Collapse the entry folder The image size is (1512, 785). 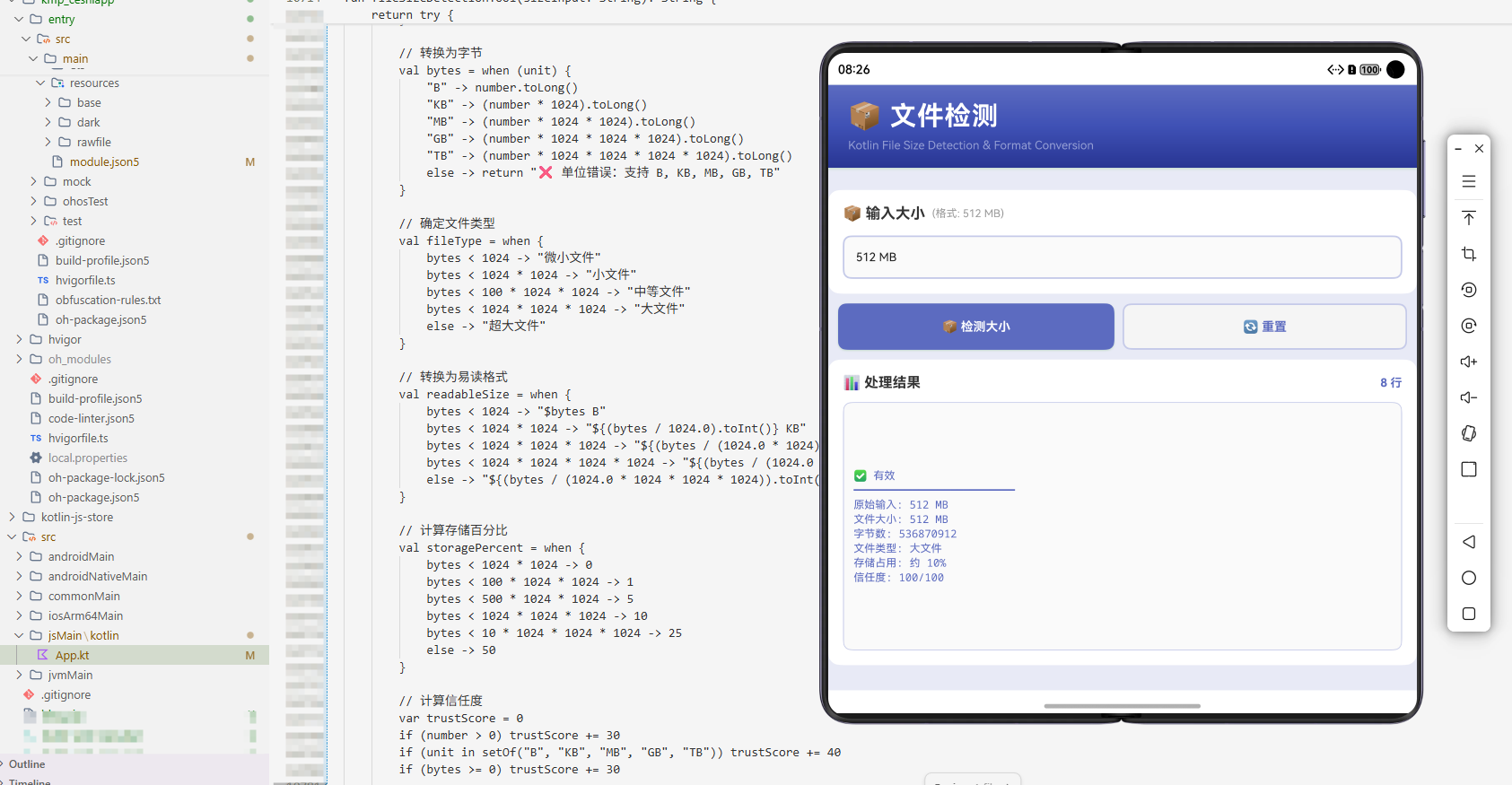[19, 19]
